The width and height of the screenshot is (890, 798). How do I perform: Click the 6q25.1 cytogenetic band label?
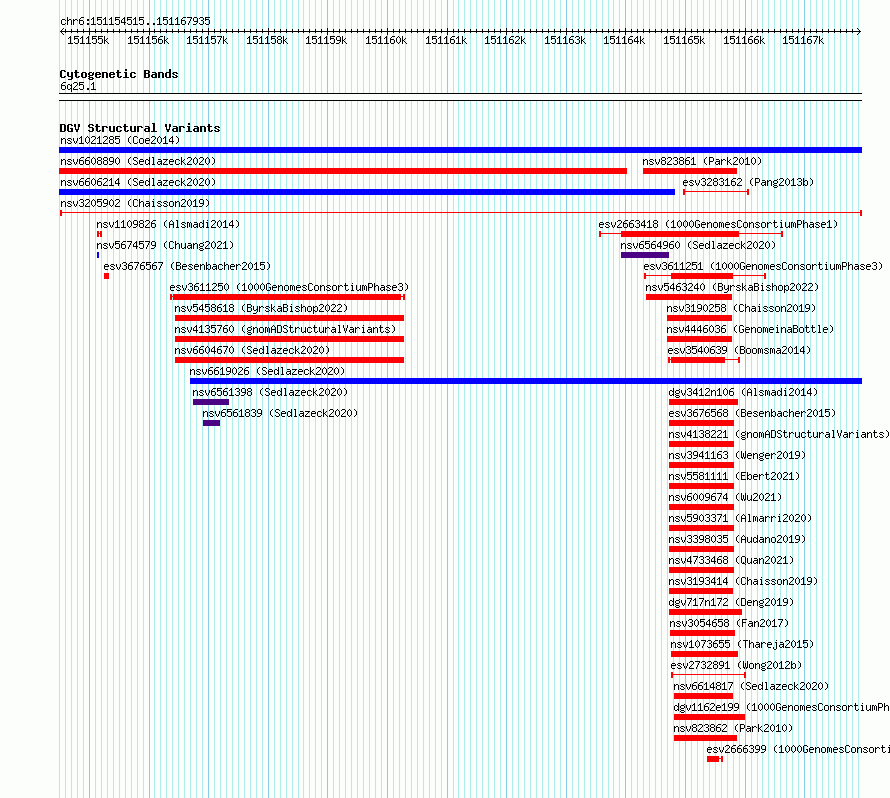click(x=78, y=86)
